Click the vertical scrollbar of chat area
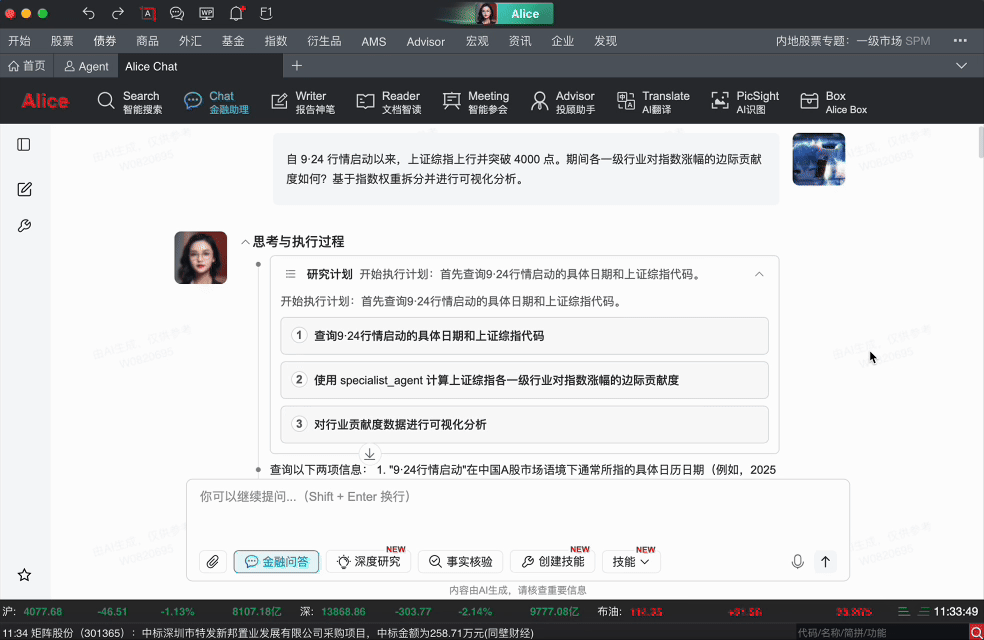 979,145
